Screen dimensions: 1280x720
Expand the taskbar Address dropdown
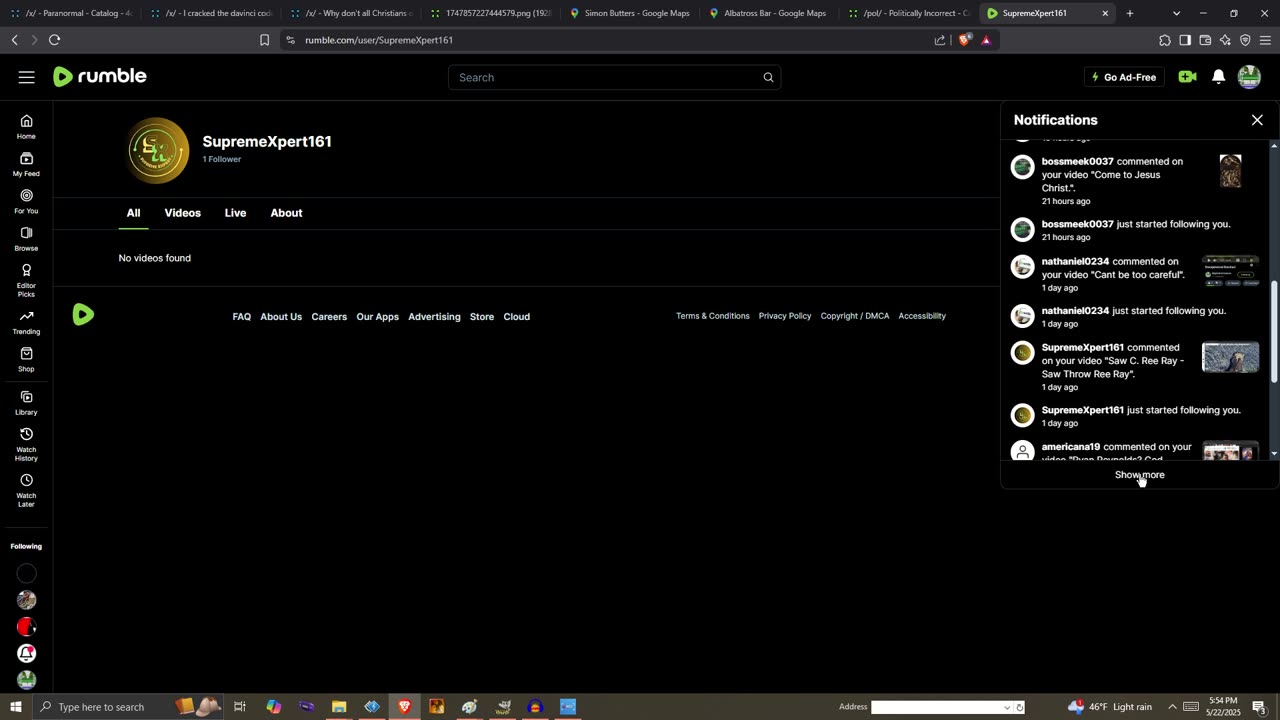(1007, 707)
